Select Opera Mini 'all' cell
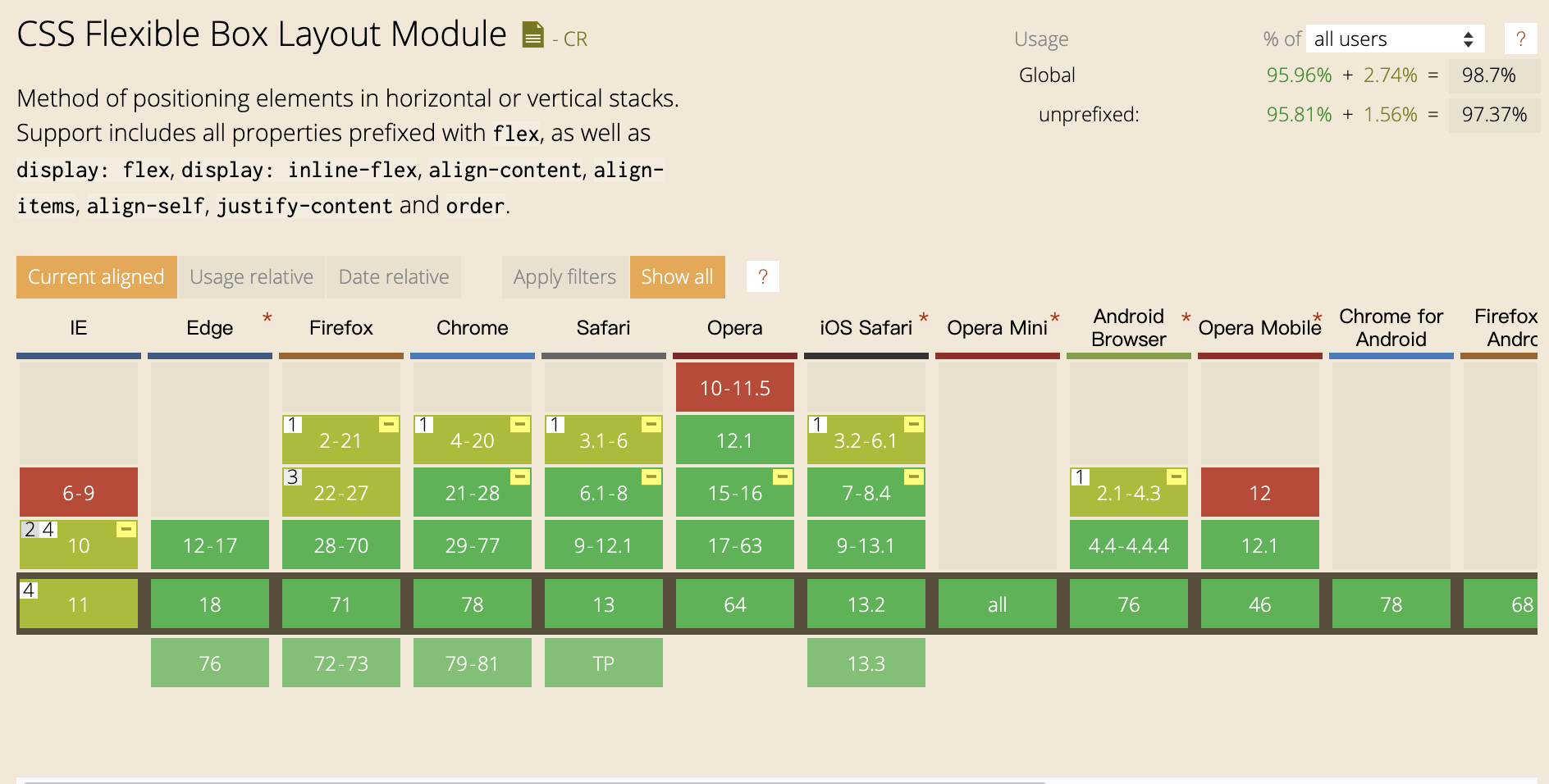The width and height of the screenshot is (1549, 784). coord(998,604)
